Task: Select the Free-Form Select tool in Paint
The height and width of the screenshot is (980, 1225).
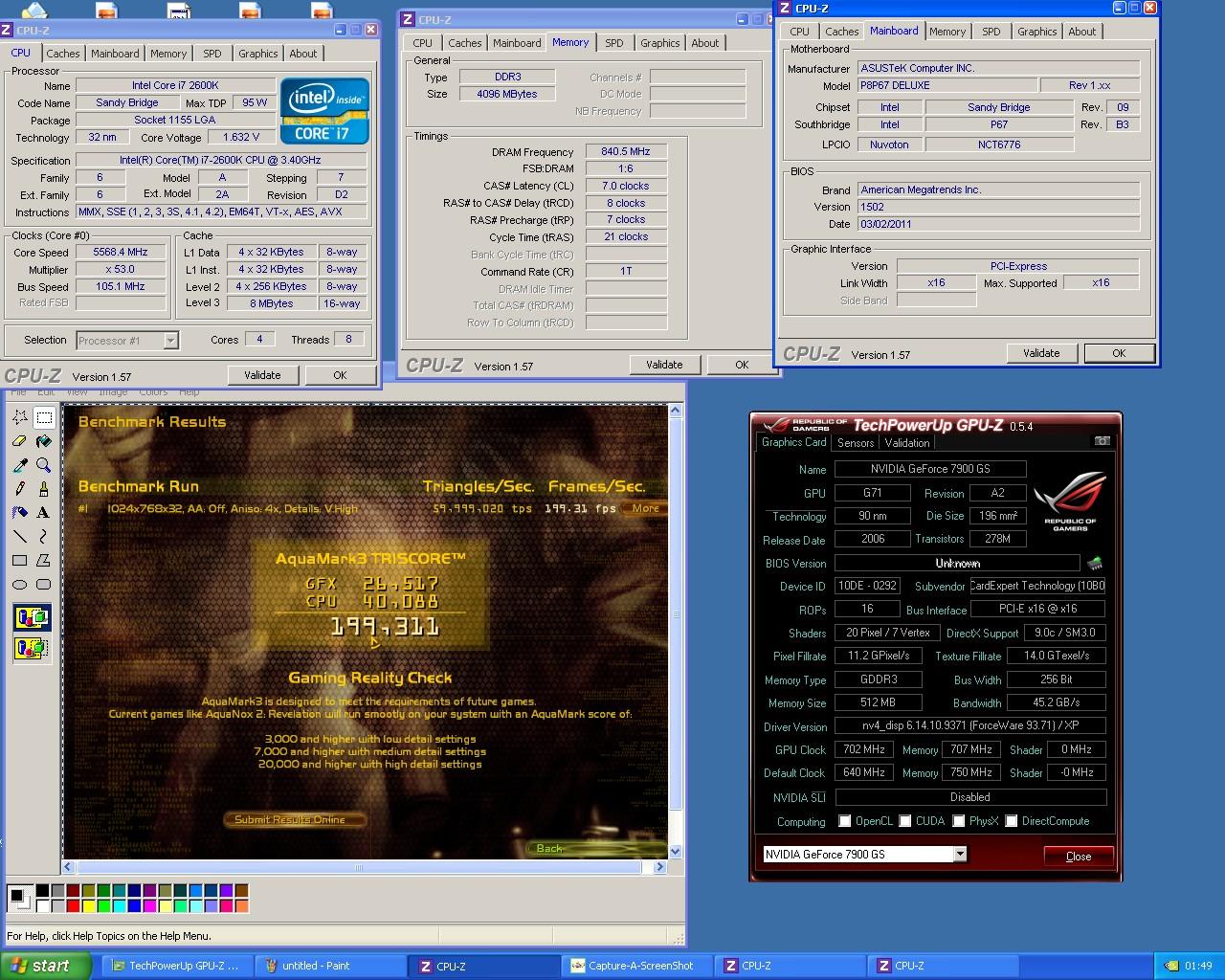Action: (19, 417)
